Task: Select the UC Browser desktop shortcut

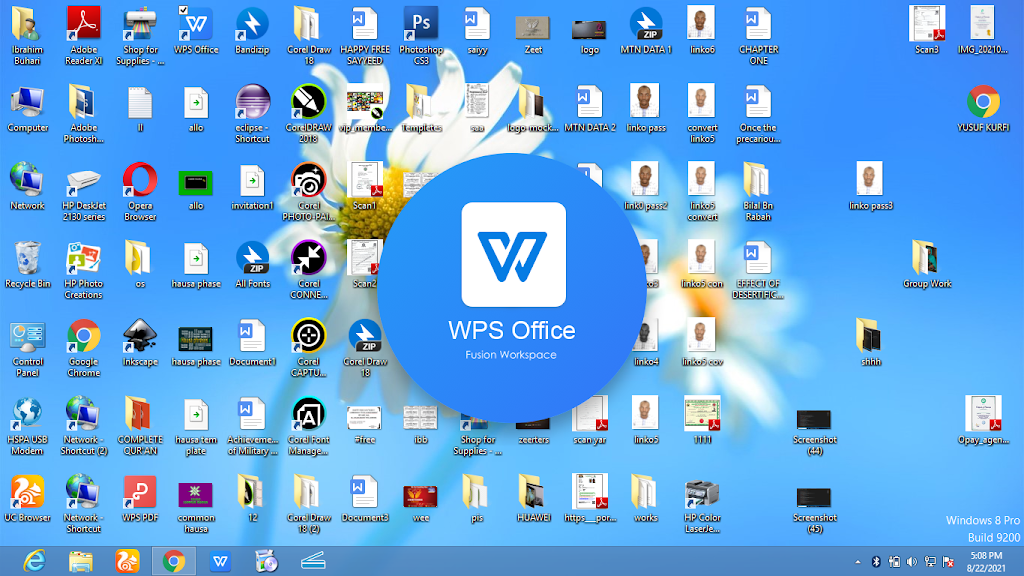Action: [27, 492]
